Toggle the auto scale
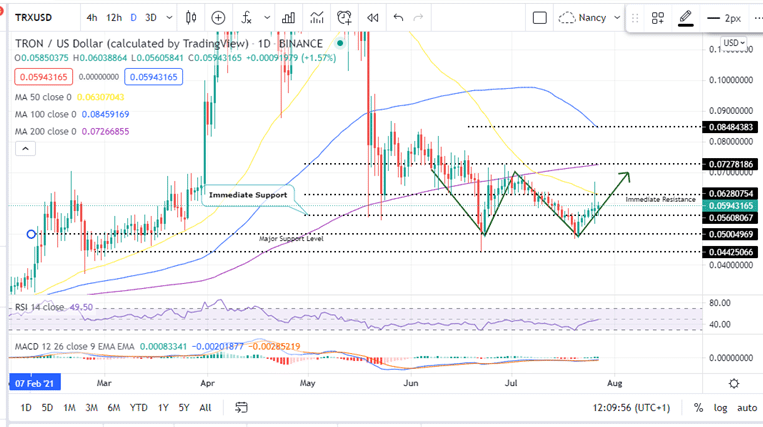This screenshot has width=763, height=427. pos(747,408)
